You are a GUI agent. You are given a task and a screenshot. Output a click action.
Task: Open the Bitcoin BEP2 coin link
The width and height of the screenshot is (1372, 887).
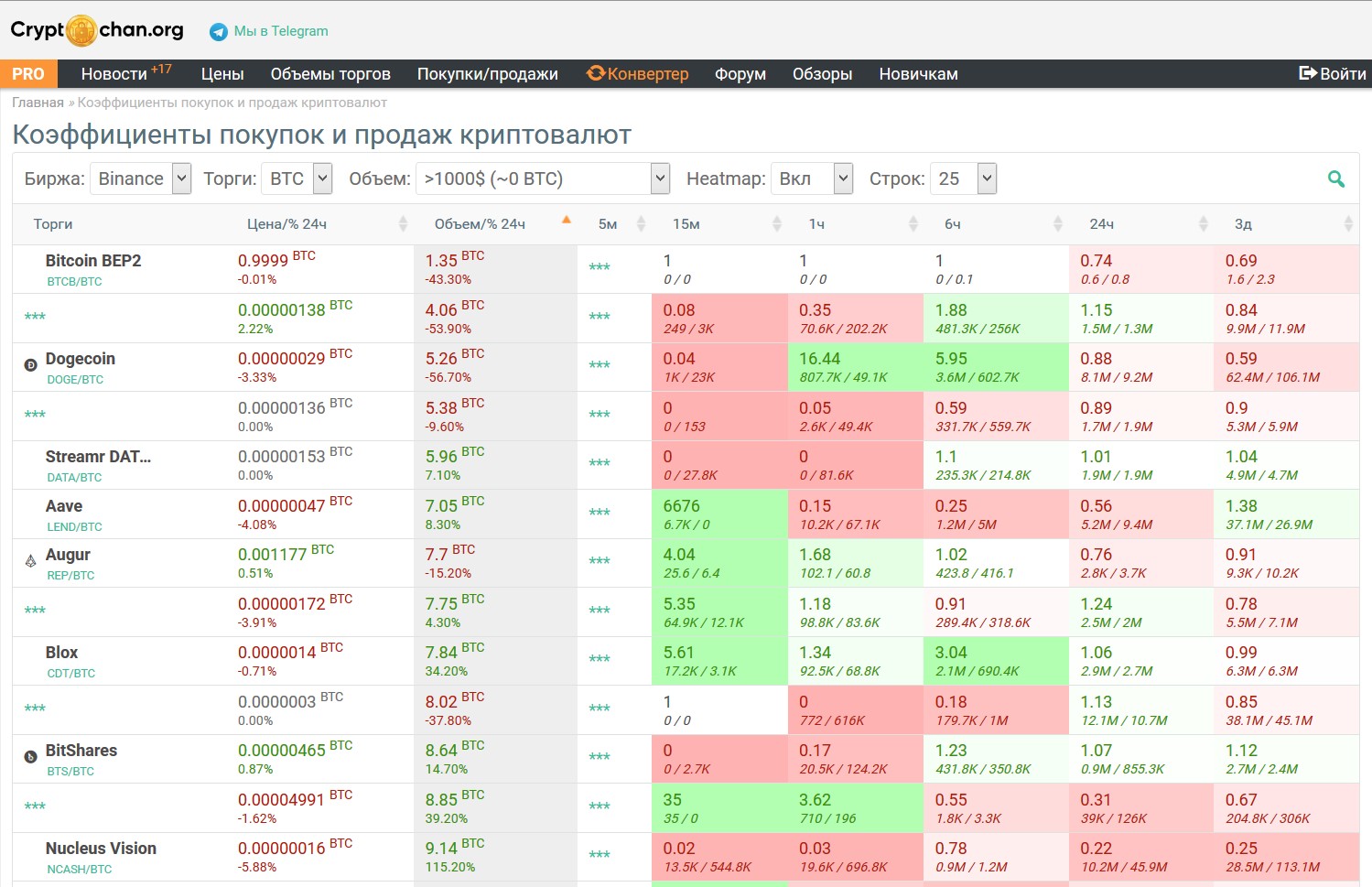point(93,261)
